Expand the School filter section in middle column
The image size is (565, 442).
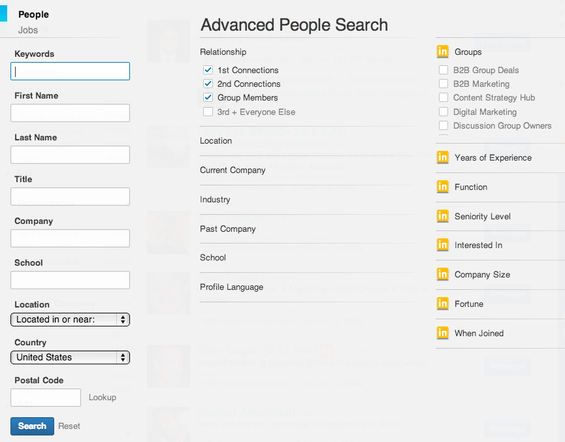213,258
